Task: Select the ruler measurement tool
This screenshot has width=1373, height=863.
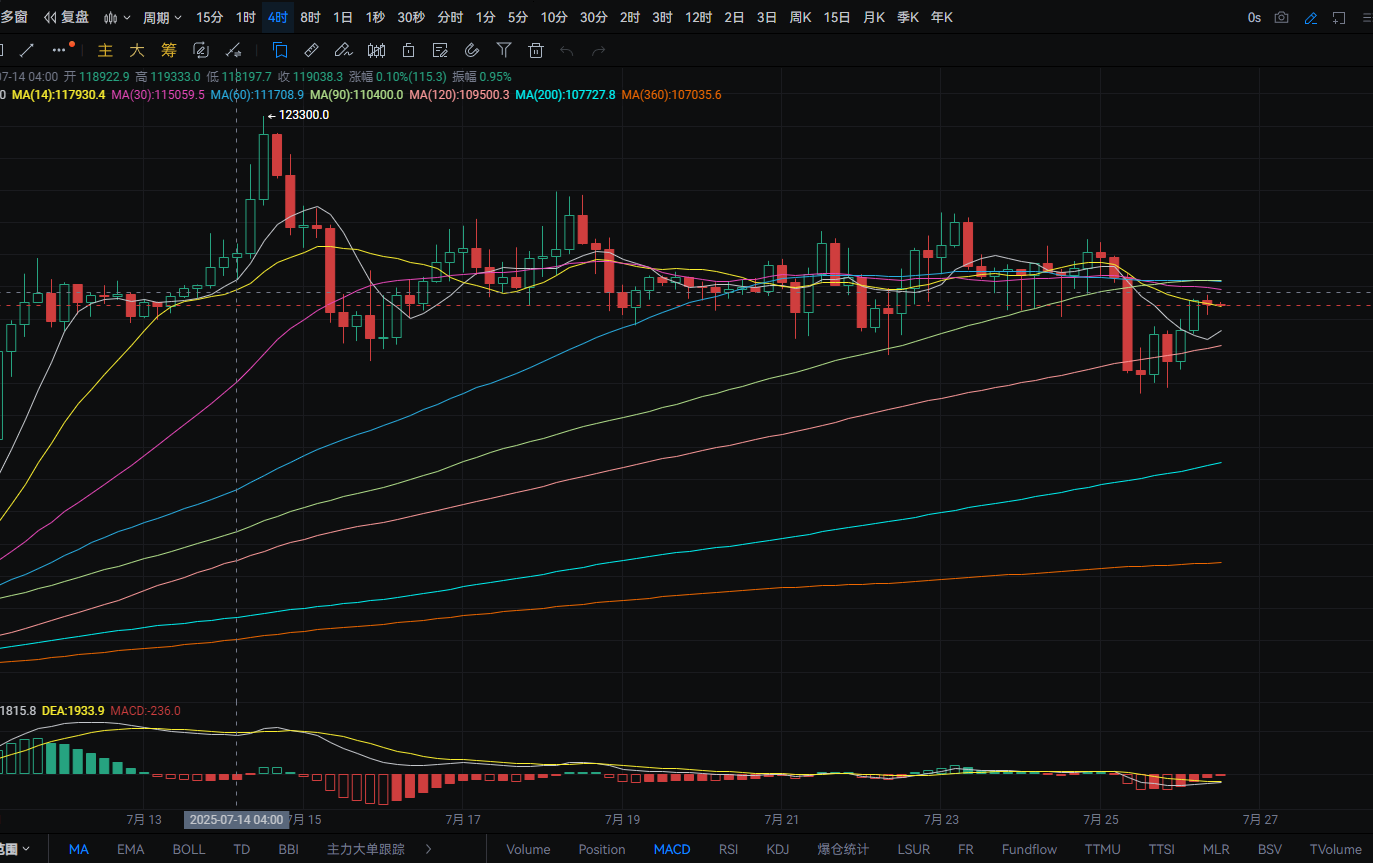Action: point(311,50)
